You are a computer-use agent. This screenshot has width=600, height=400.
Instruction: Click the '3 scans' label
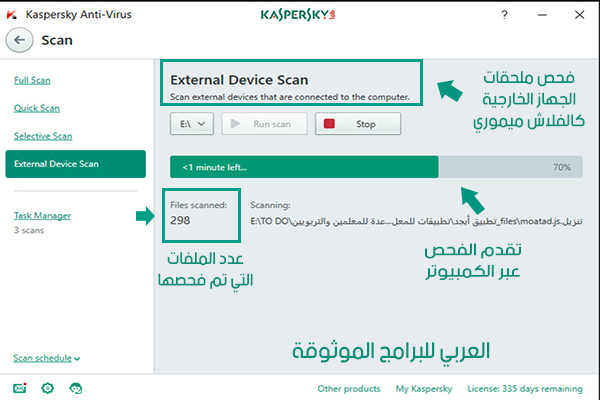click(x=29, y=230)
